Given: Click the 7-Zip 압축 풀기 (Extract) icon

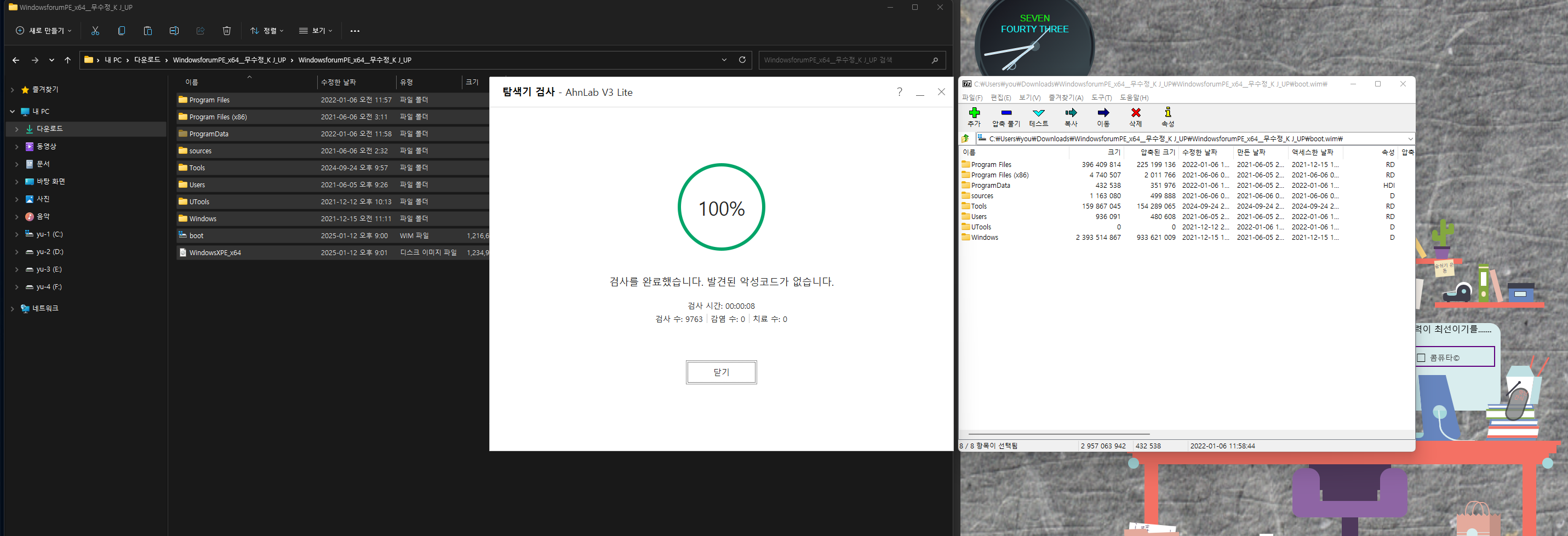Looking at the screenshot, I should pos(1006,113).
